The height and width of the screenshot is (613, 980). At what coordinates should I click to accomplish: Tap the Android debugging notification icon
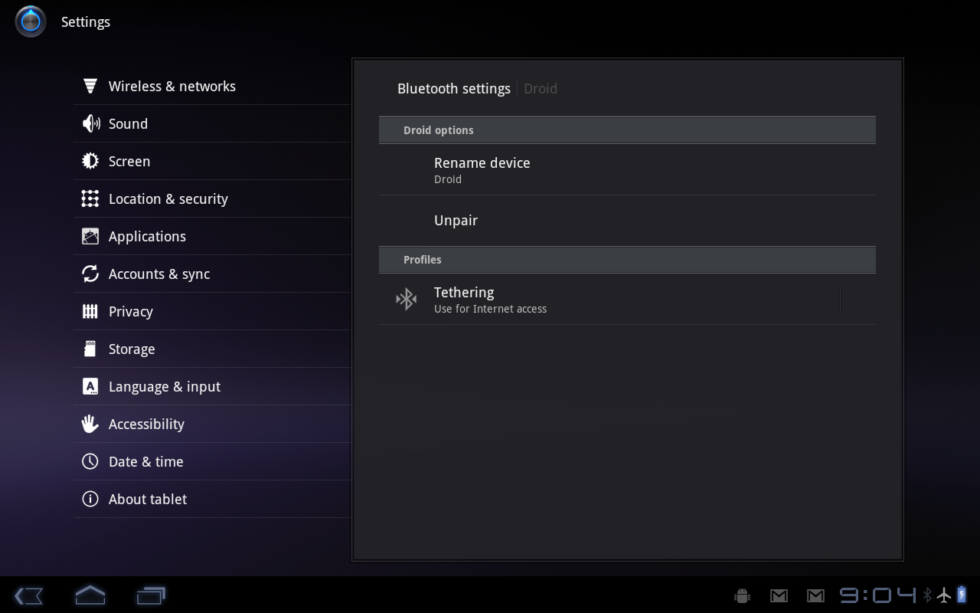pos(742,596)
